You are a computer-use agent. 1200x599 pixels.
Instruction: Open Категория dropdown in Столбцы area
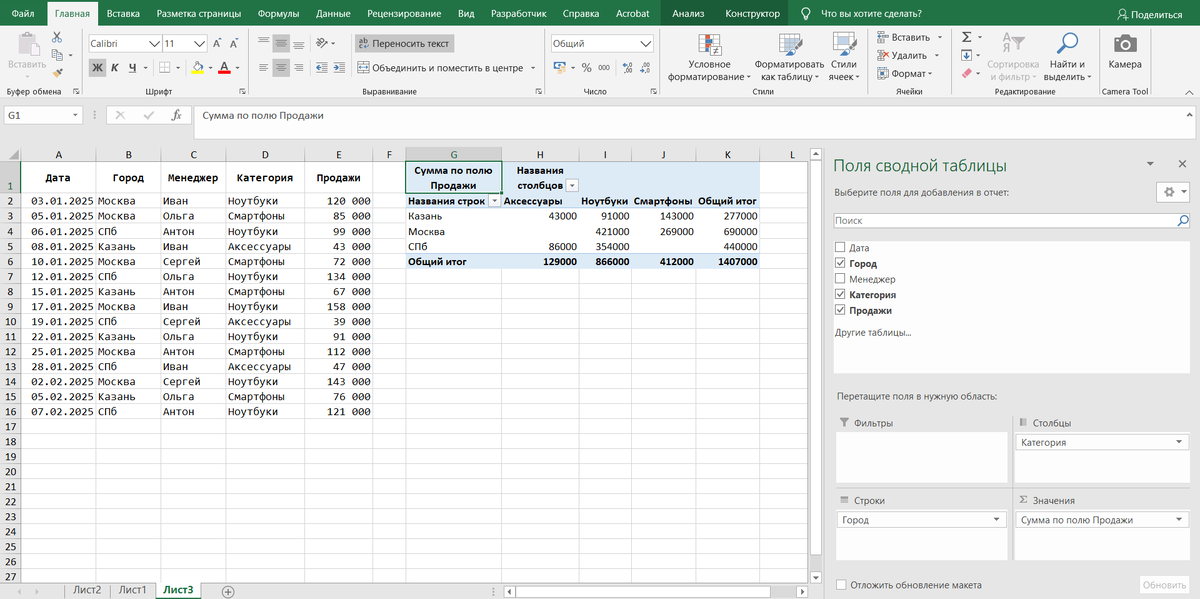[1181, 442]
